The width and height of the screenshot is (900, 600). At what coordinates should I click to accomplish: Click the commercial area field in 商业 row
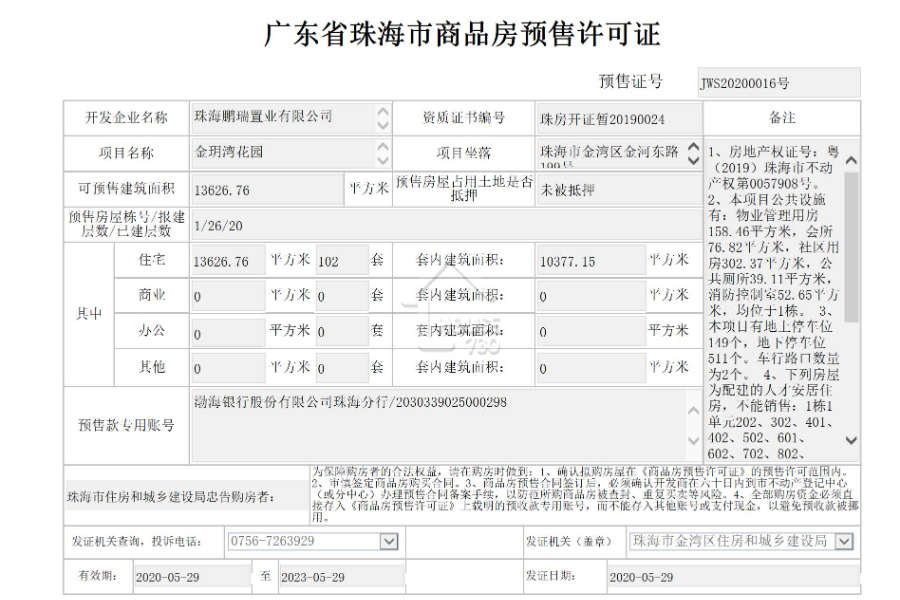point(228,296)
